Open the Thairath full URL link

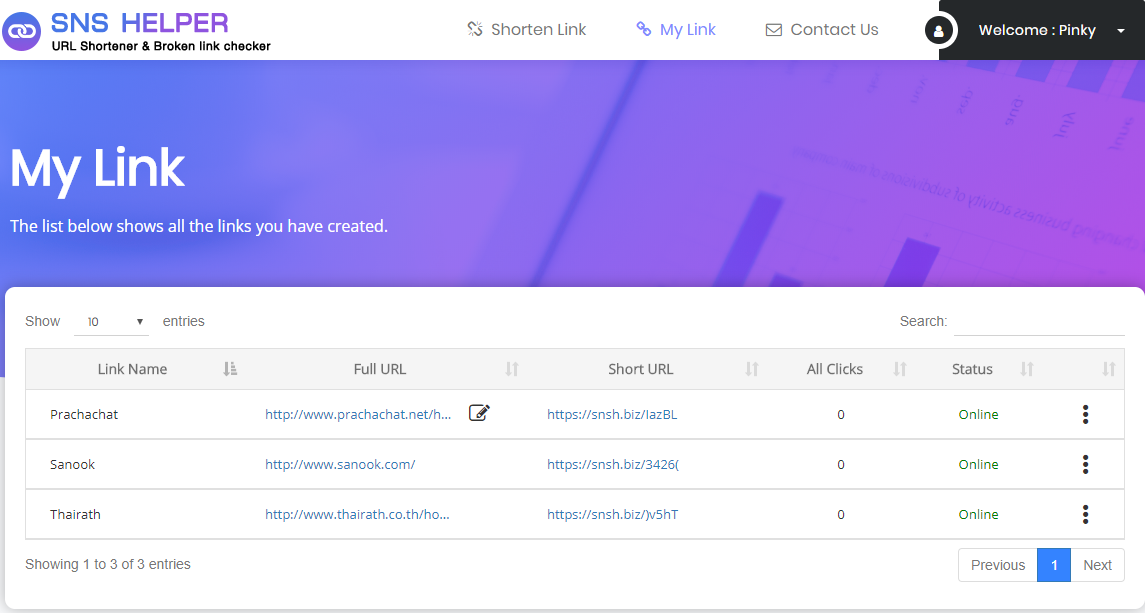[357, 514]
